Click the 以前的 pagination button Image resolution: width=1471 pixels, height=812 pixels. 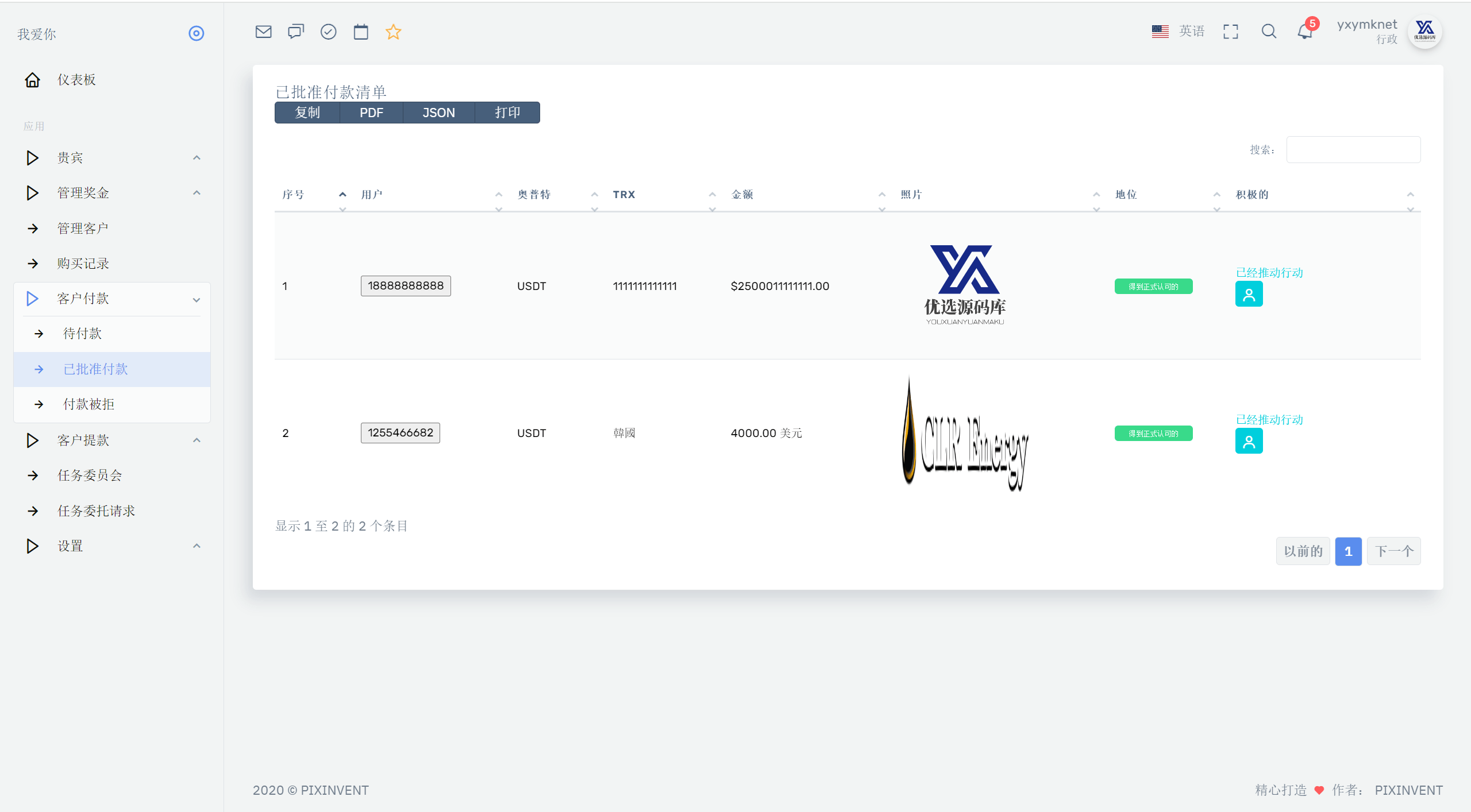tap(1303, 551)
